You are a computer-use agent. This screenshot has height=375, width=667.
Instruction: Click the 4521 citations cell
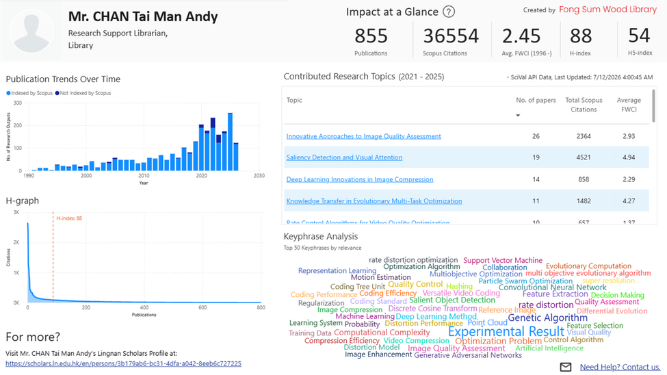pos(584,157)
